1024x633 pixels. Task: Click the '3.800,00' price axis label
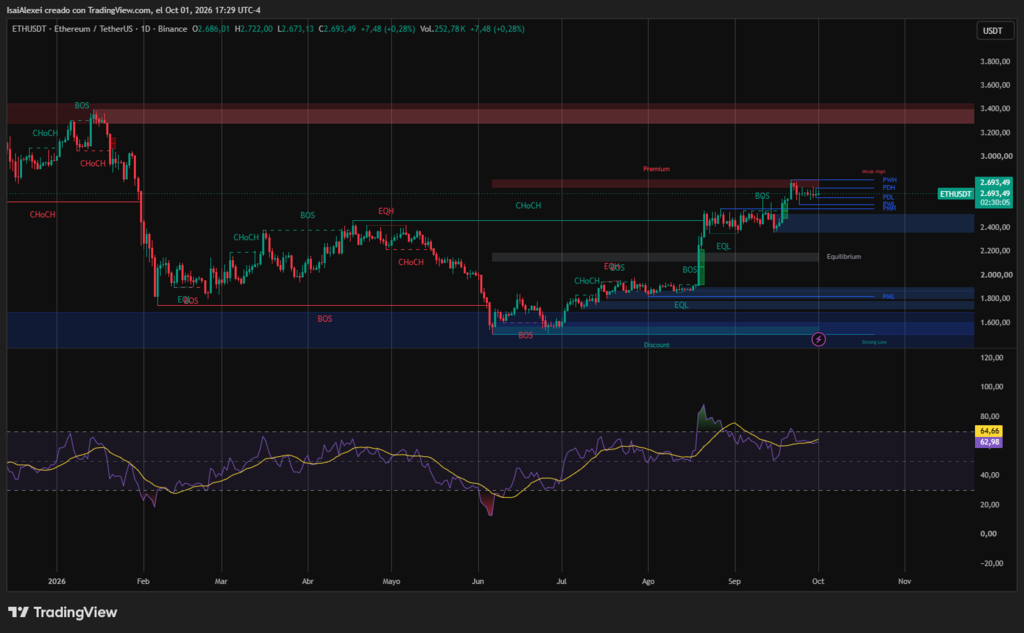click(995, 61)
